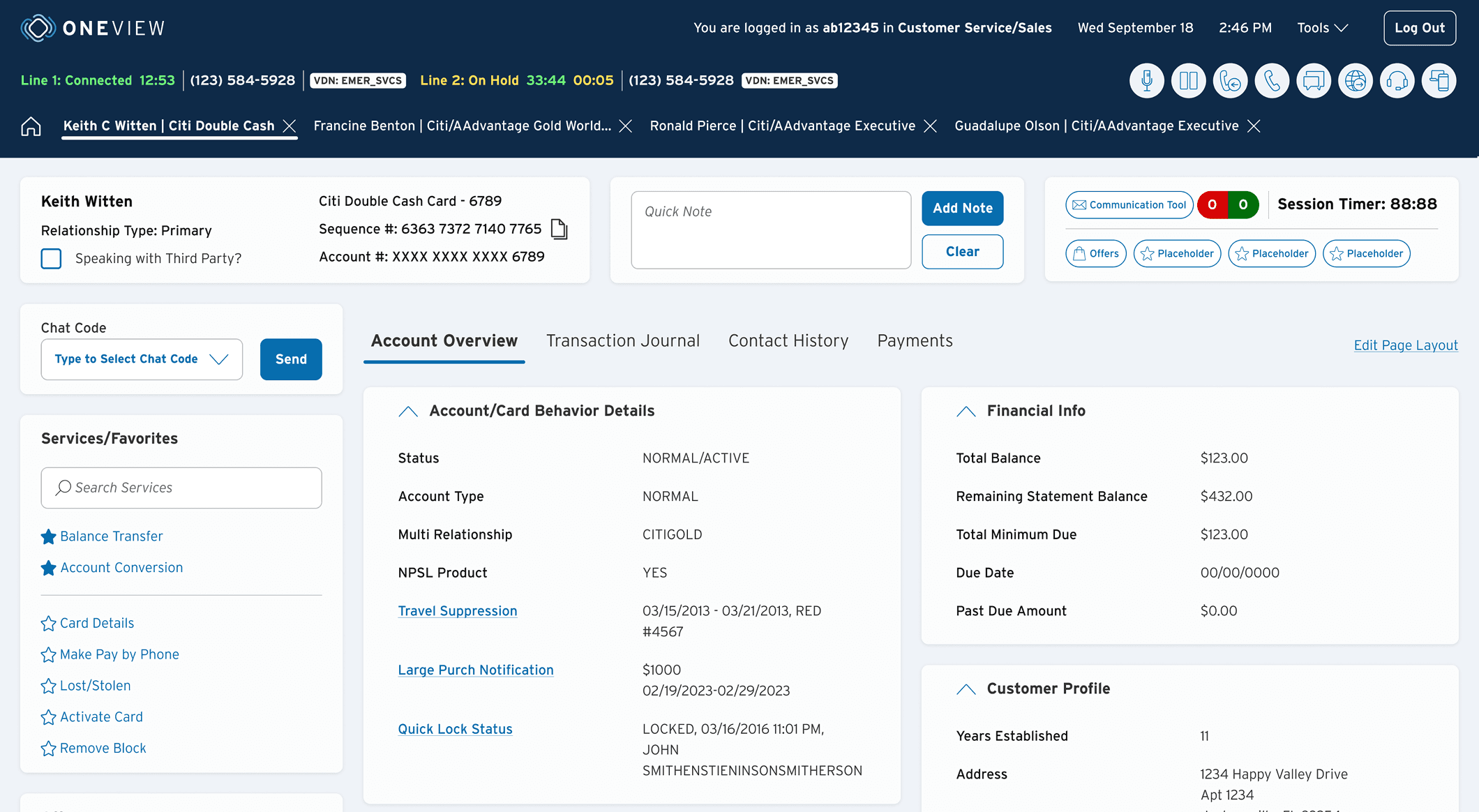
Task: Clear the quick note
Action: click(963, 252)
